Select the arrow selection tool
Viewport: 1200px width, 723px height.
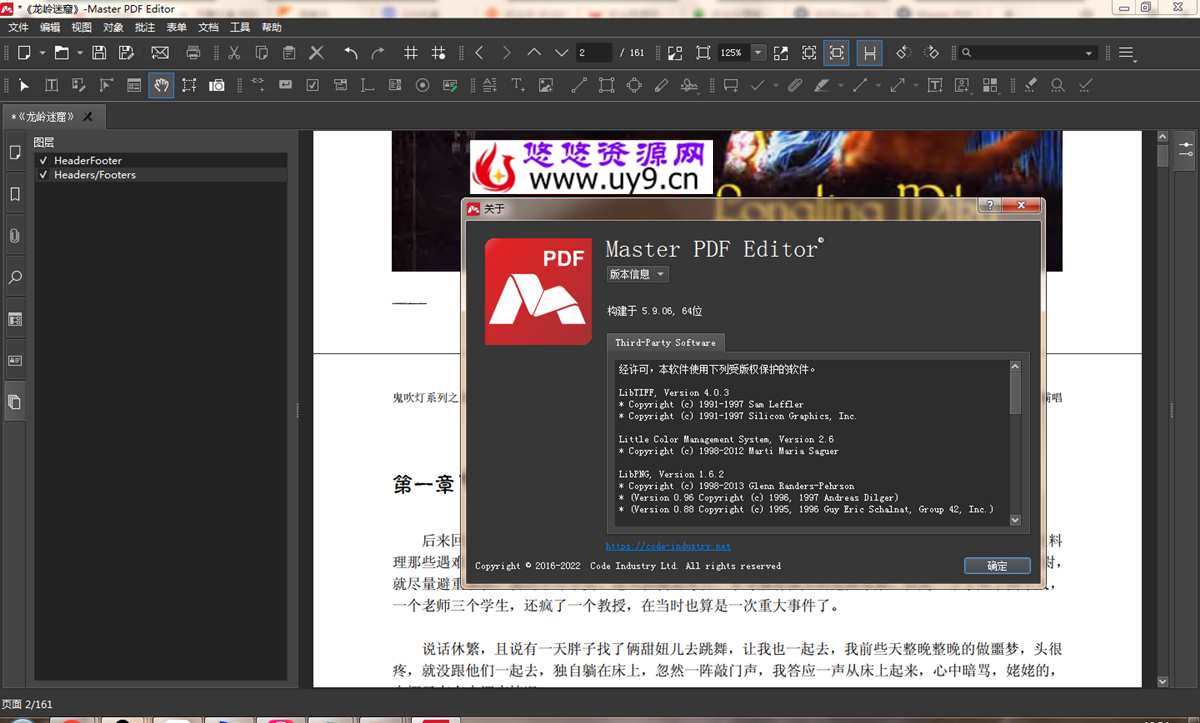(x=24, y=86)
